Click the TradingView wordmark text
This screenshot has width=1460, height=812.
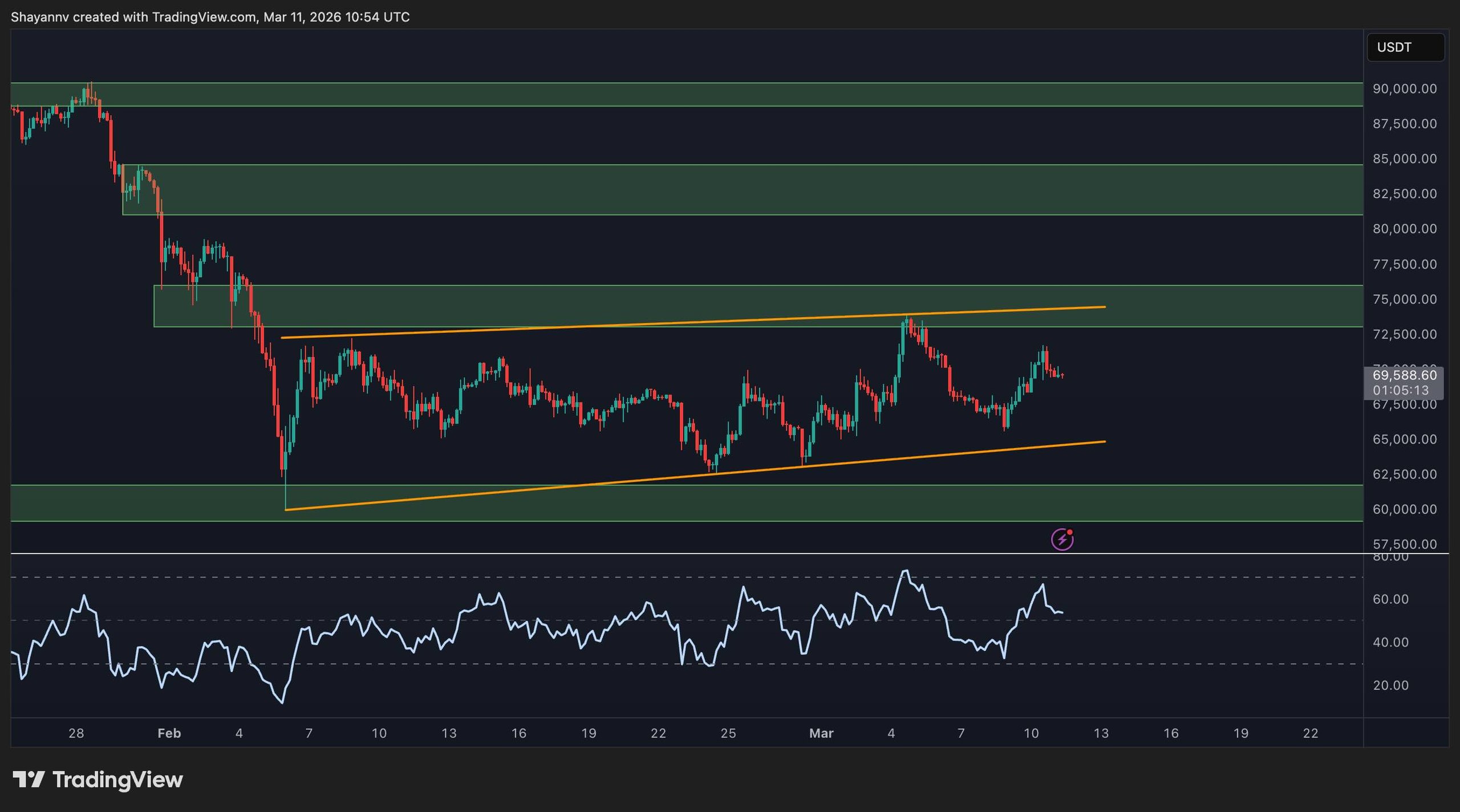point(117,779)
